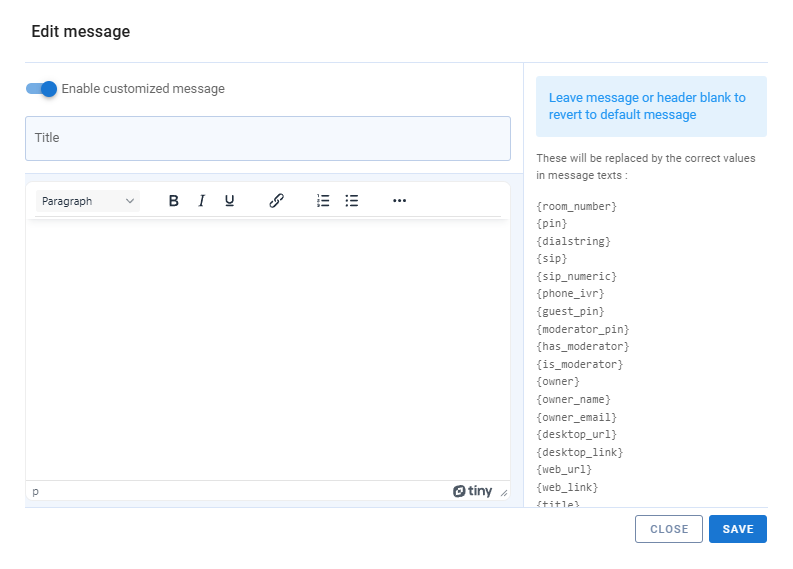Apply underline formatting
The image size is (793, 569).
(x=229, y=201)
